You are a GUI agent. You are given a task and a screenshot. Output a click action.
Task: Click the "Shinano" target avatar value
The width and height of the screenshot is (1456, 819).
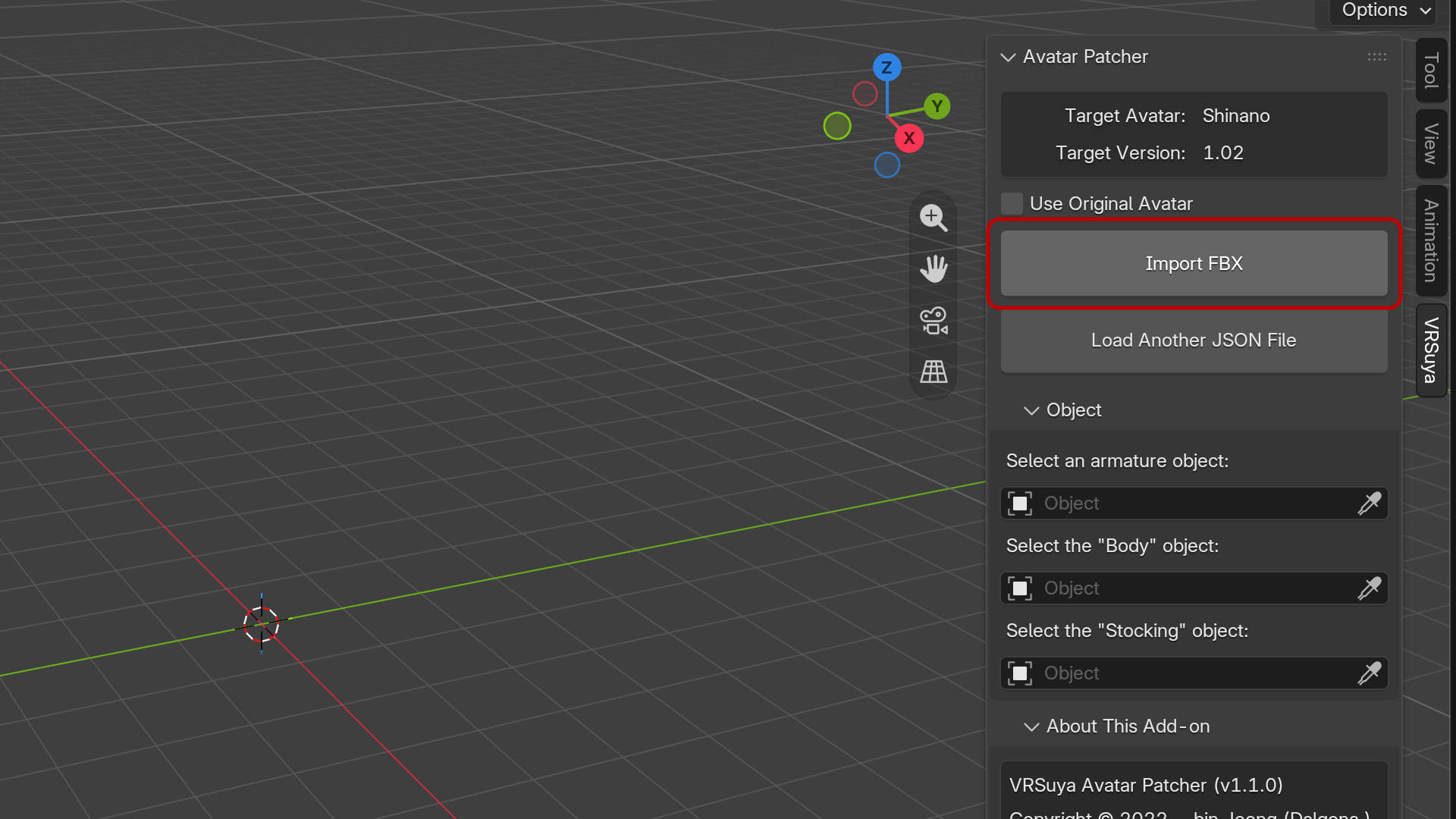point(1236,116)
